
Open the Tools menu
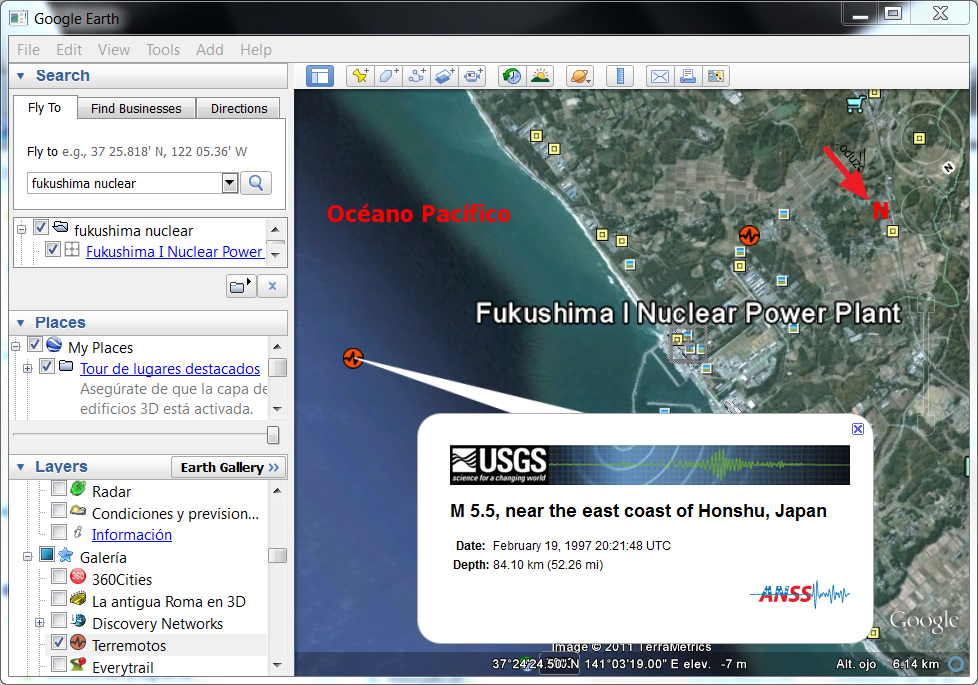coord(163,50)
